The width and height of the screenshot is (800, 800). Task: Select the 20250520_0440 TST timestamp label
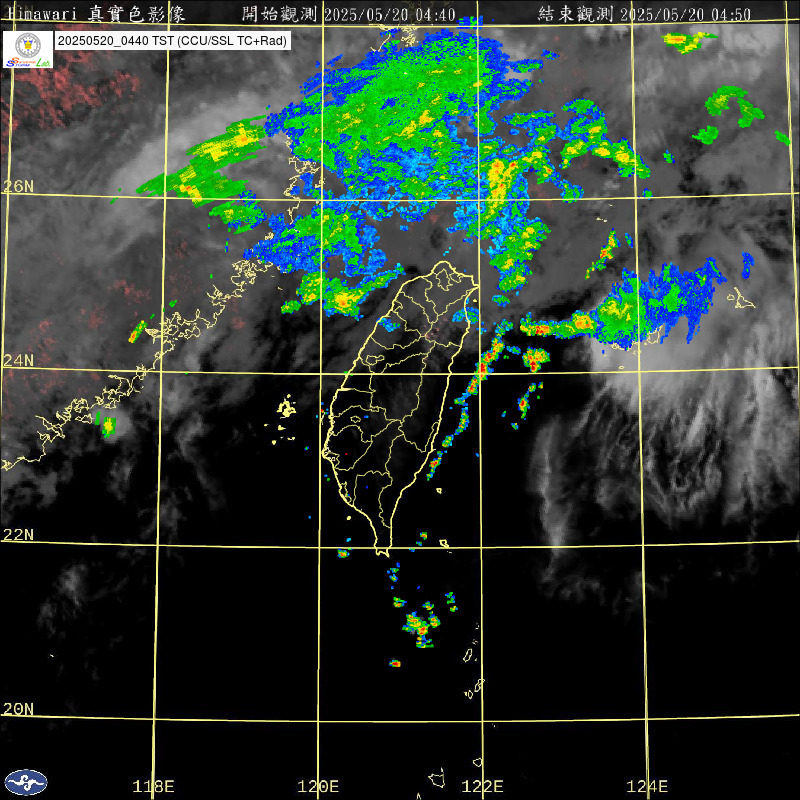point(172,41)
